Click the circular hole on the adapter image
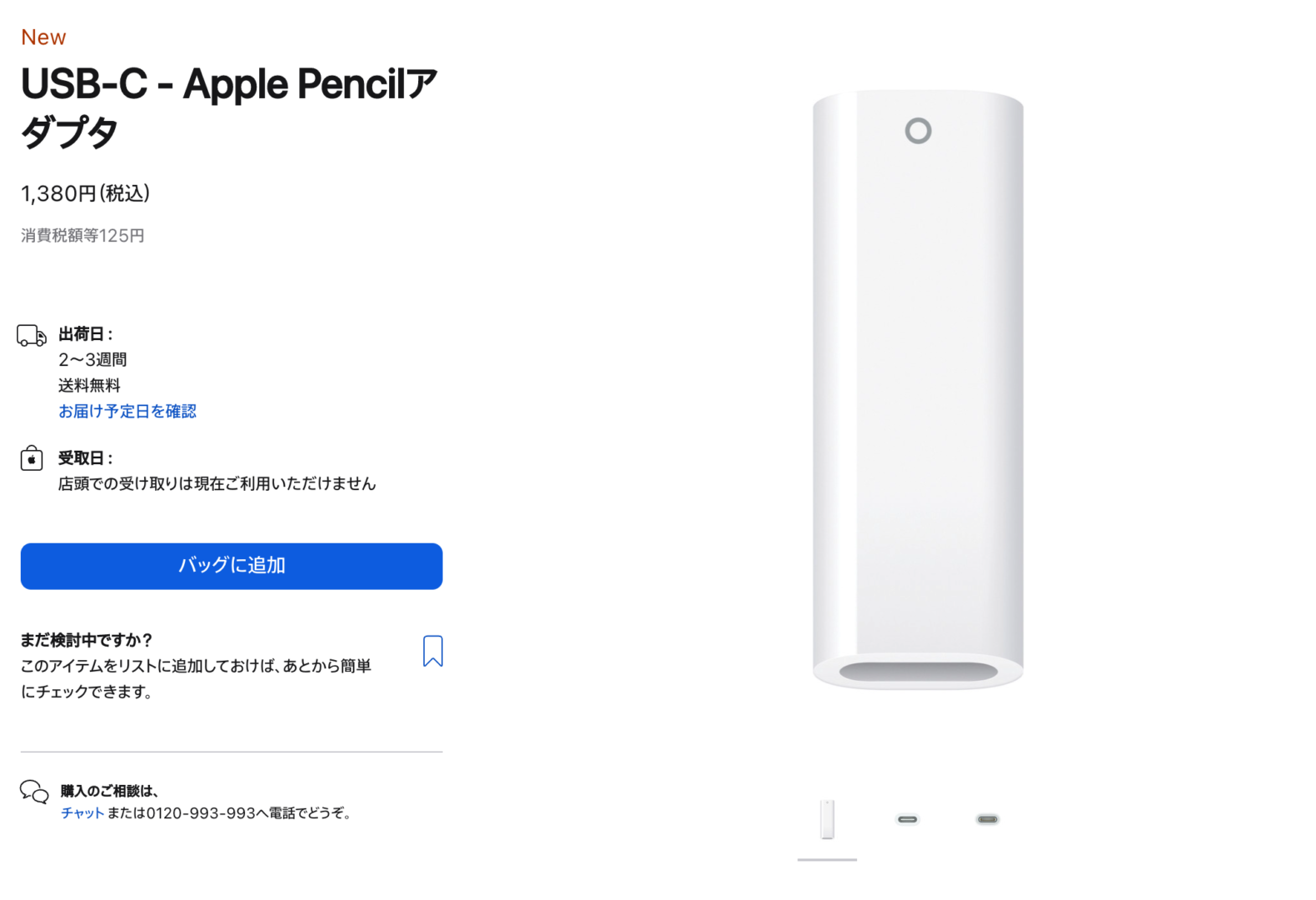The height and width of the screenshot is (900, 1316). 918,131
